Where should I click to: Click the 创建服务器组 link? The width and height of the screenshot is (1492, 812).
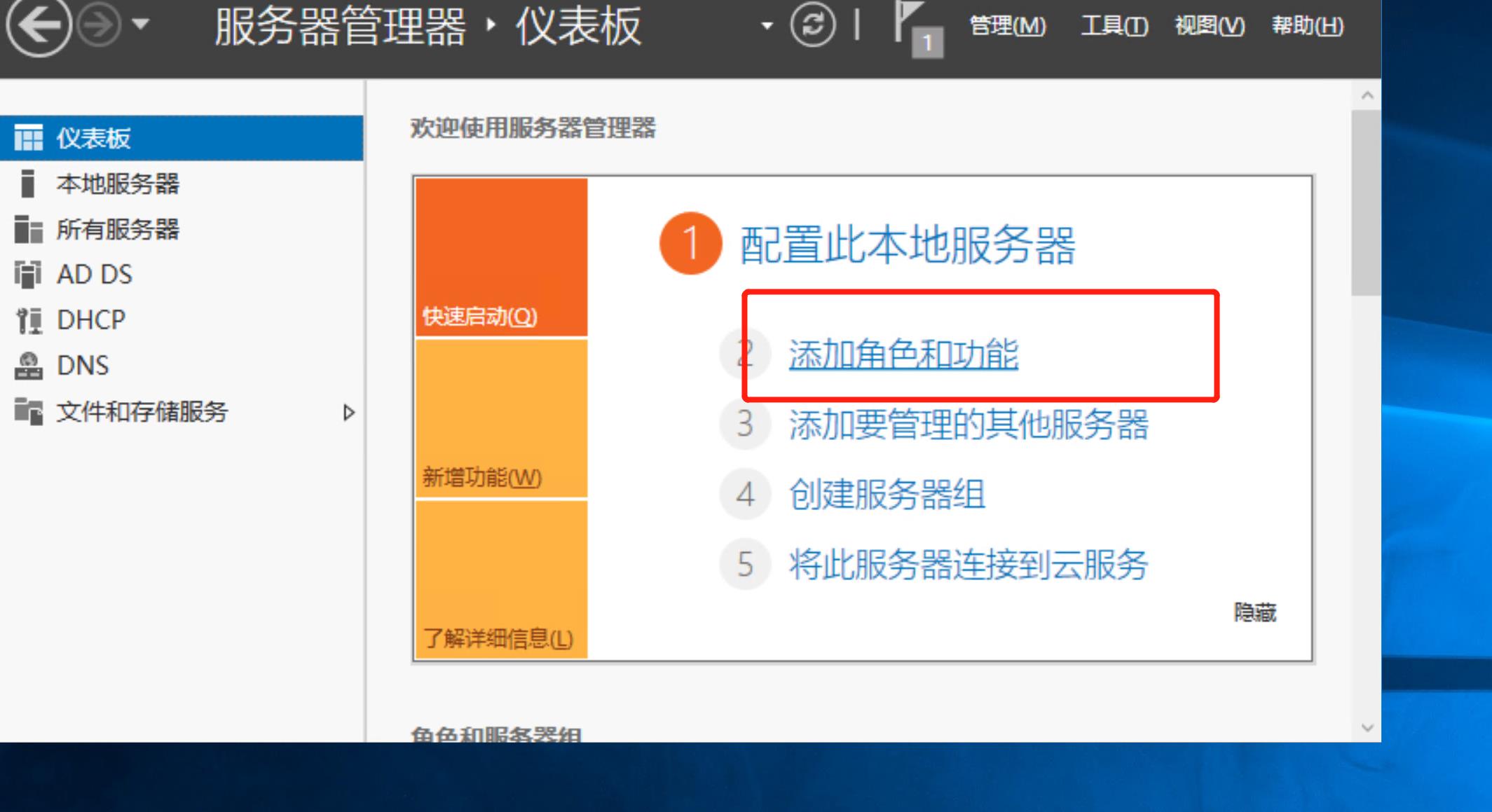click(x=887, y=494)
